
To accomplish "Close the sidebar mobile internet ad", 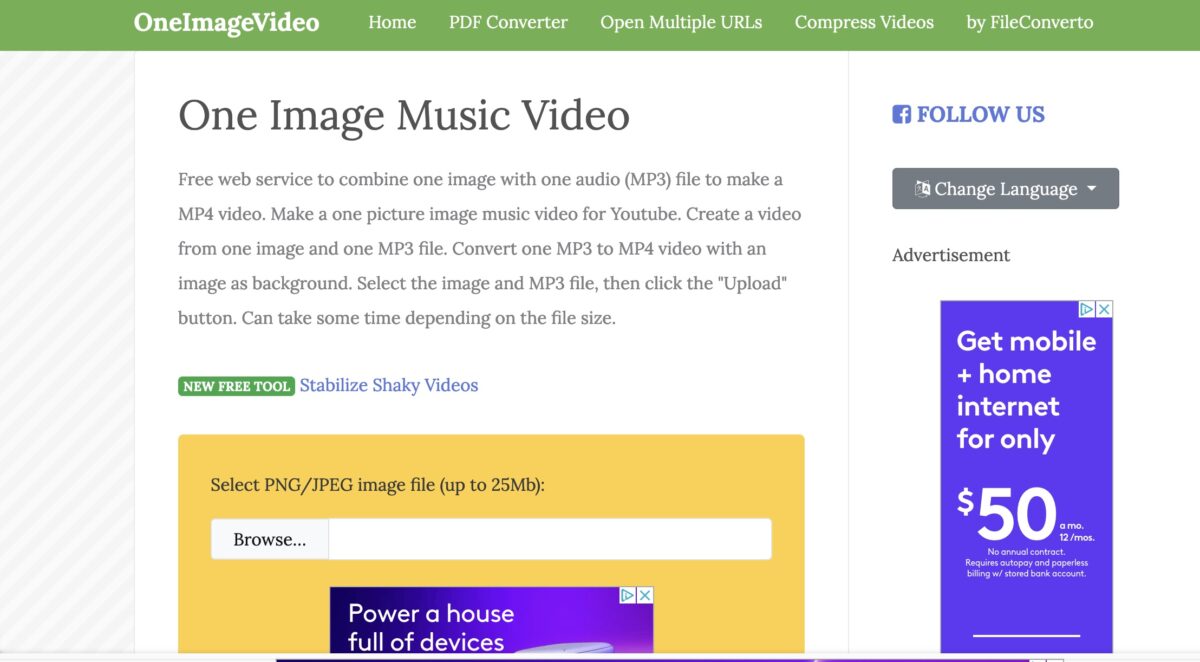I will 1104,310.
